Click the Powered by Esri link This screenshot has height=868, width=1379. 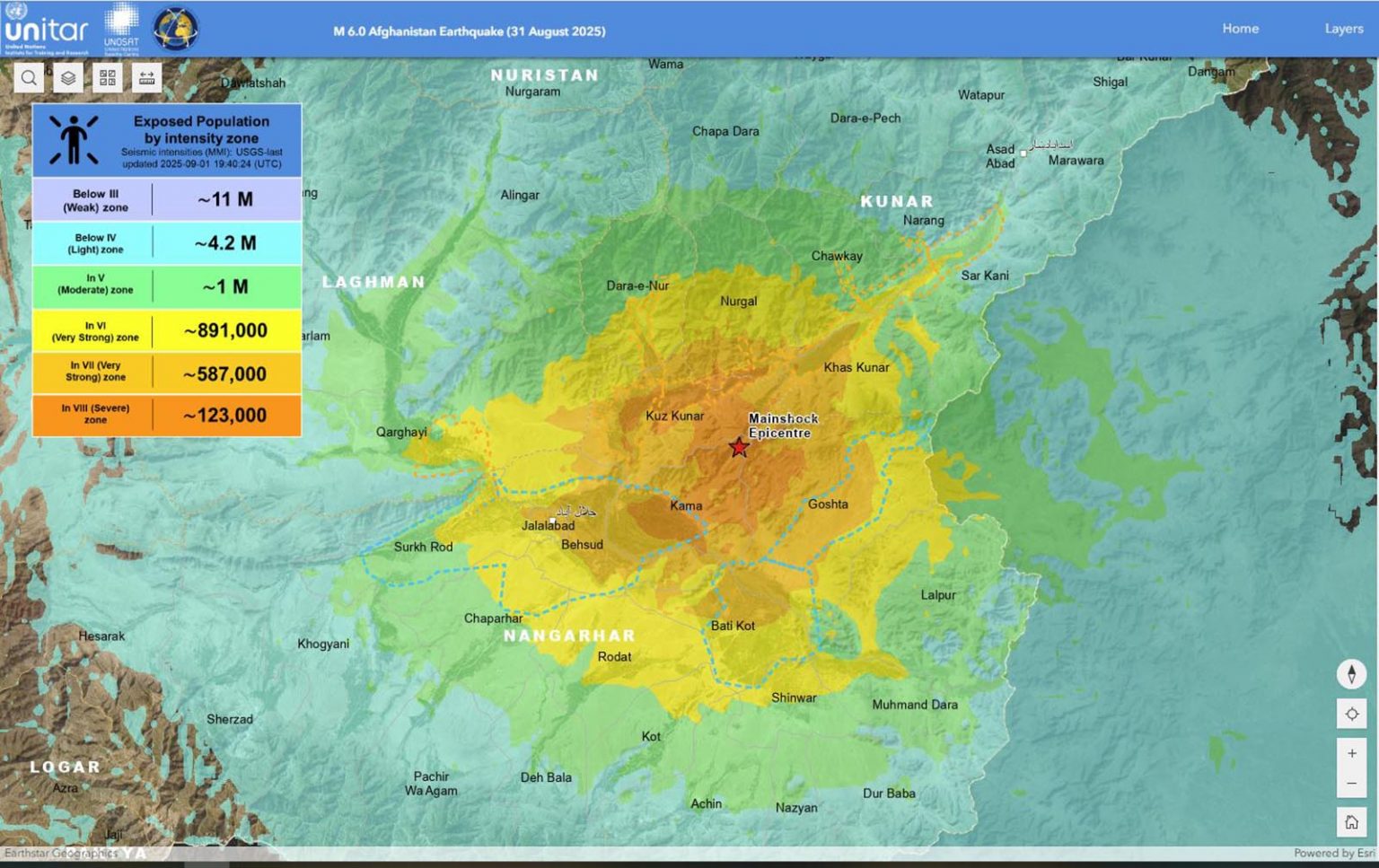point(1333,853)
